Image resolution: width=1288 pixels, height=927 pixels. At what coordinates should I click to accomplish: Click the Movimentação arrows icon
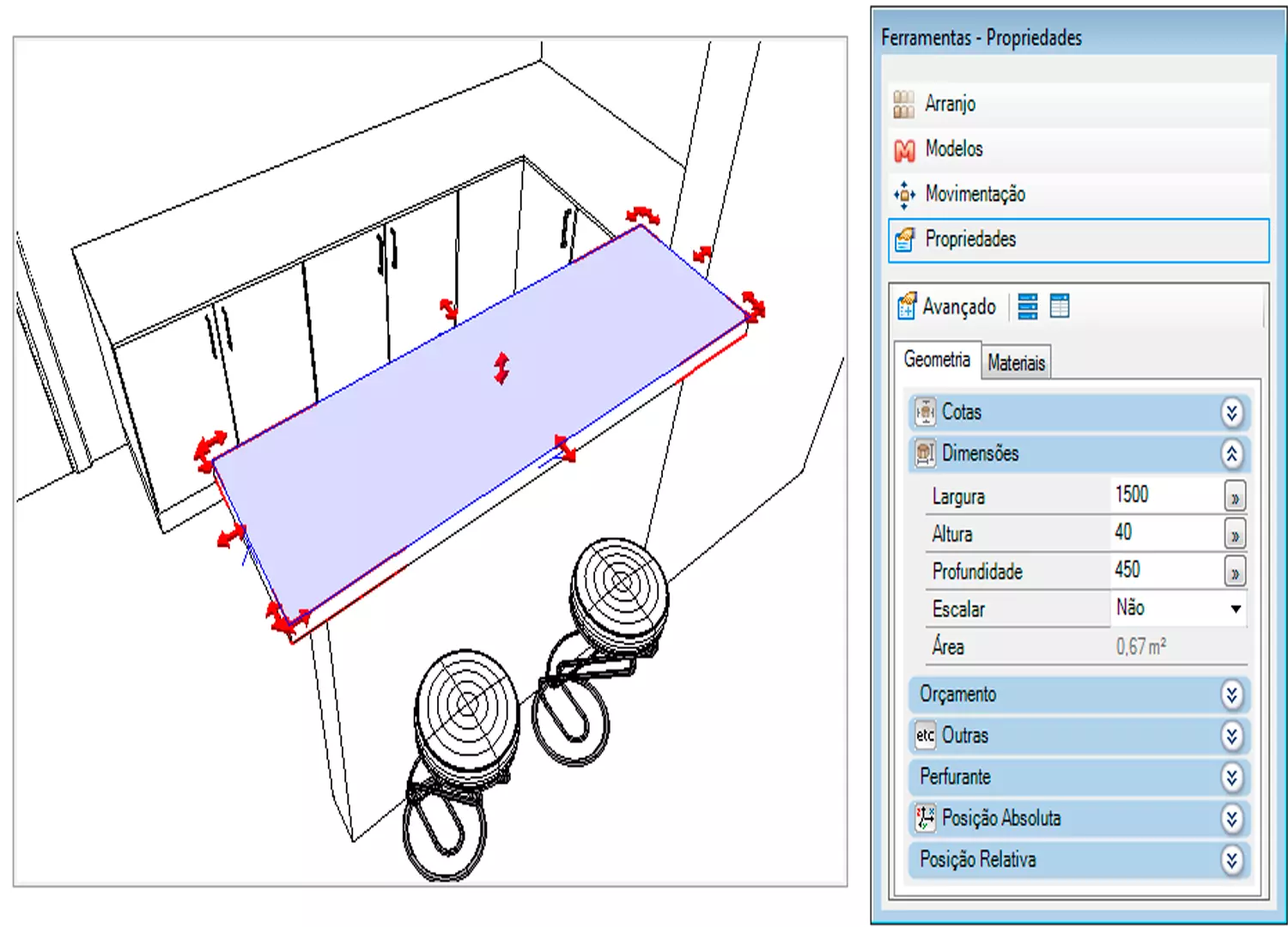click(x=904, y=195)
